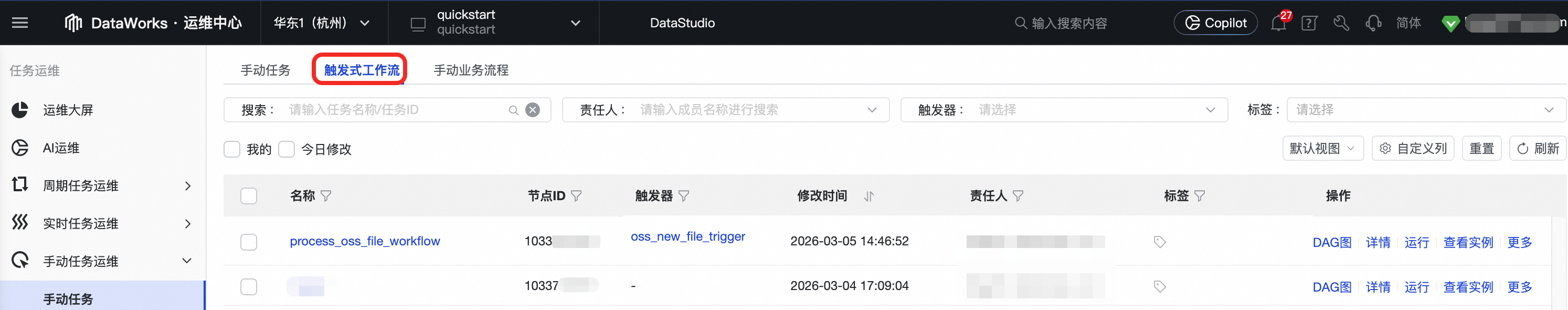Open DataStudio from the top bar

coord(682,23)
